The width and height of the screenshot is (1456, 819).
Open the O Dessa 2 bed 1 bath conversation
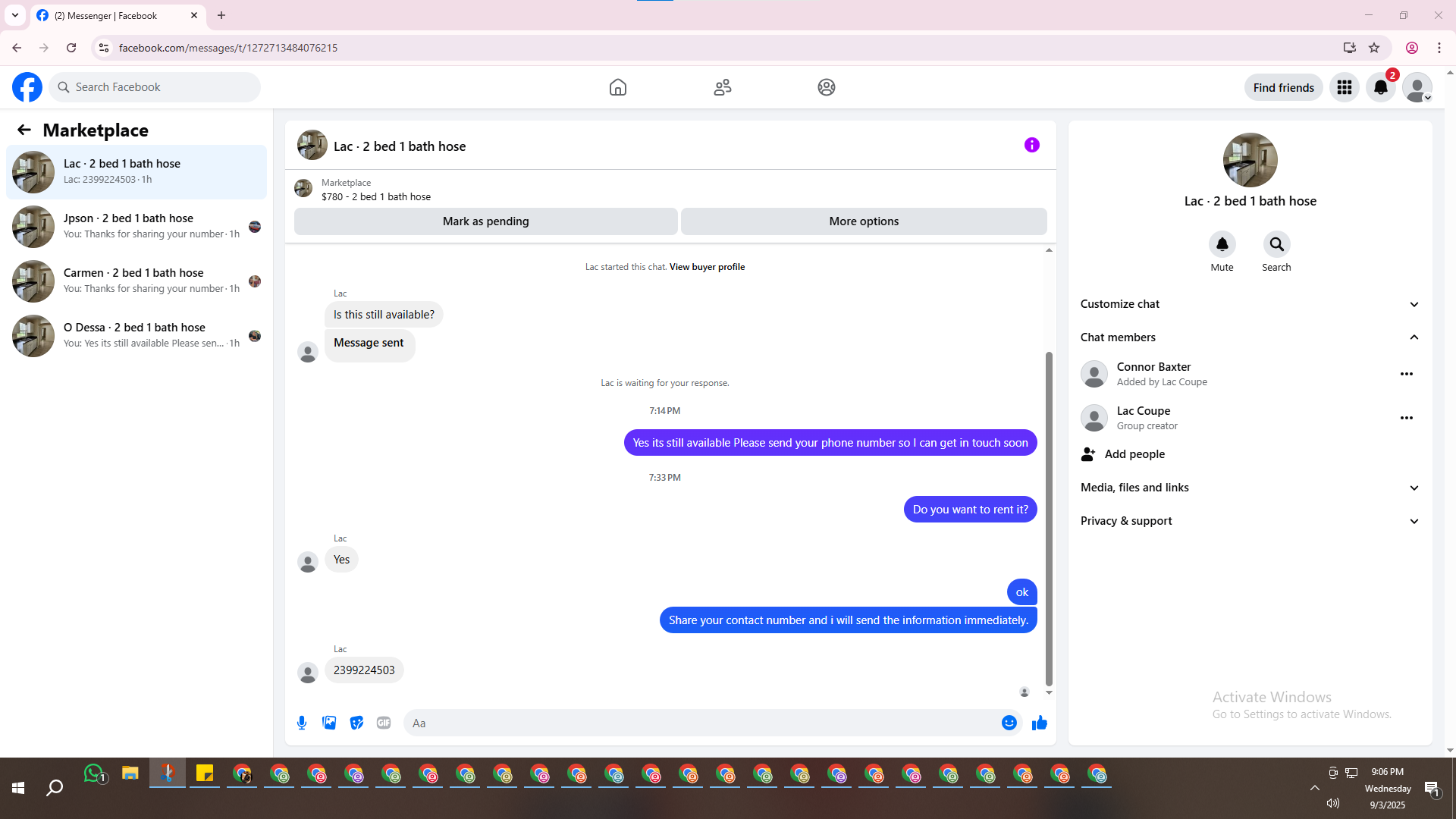click(x=136, y=336)
